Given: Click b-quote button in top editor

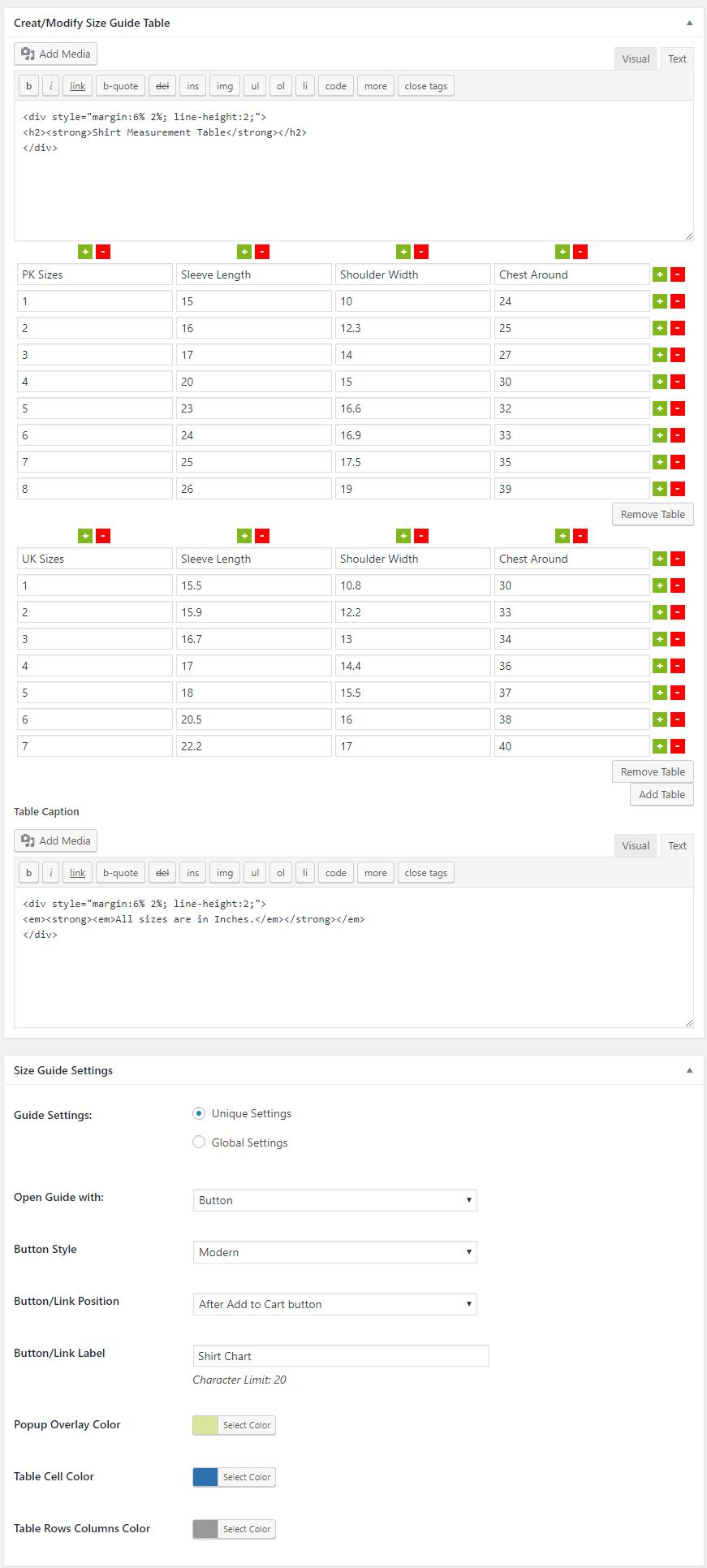Looking at the screenshot, I should [120, 86].
